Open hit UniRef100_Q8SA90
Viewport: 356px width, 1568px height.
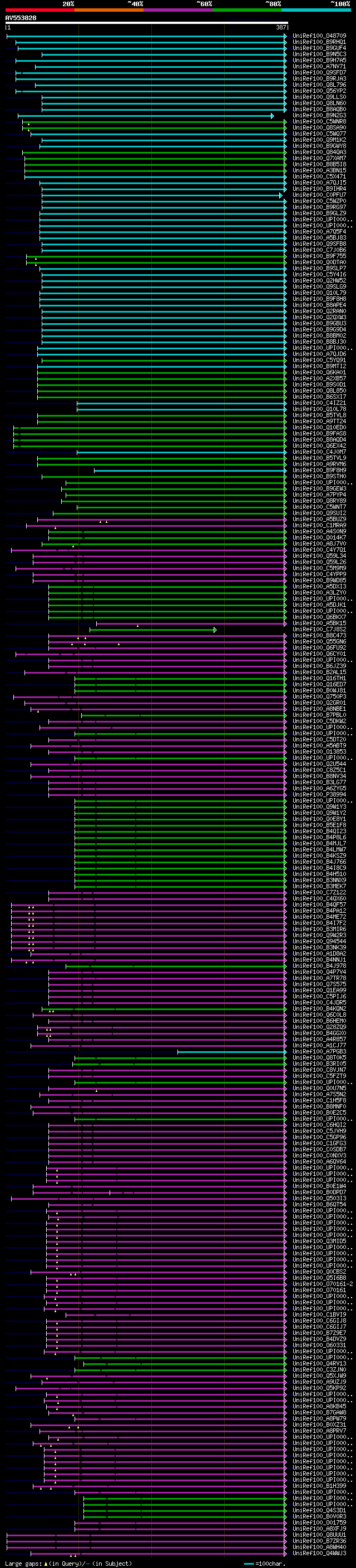(319, 128)
